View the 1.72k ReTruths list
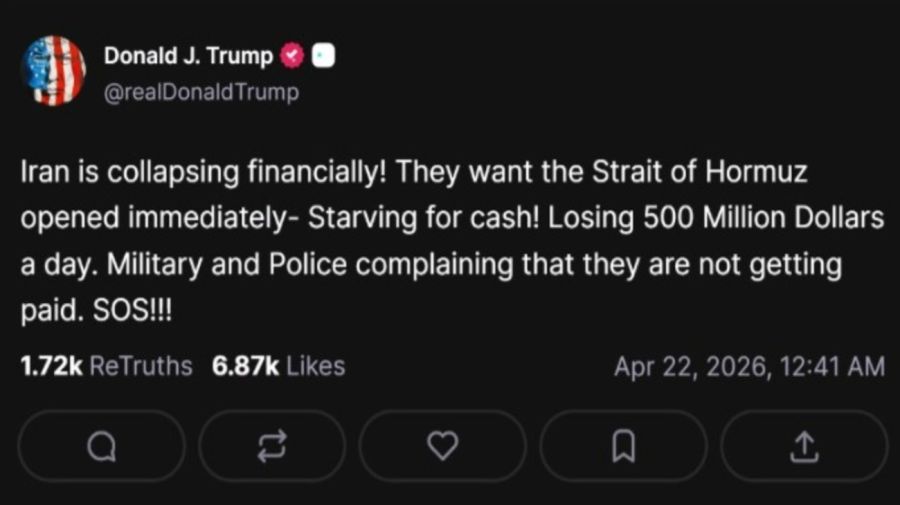Screen dimensions: 900x505 106,366
